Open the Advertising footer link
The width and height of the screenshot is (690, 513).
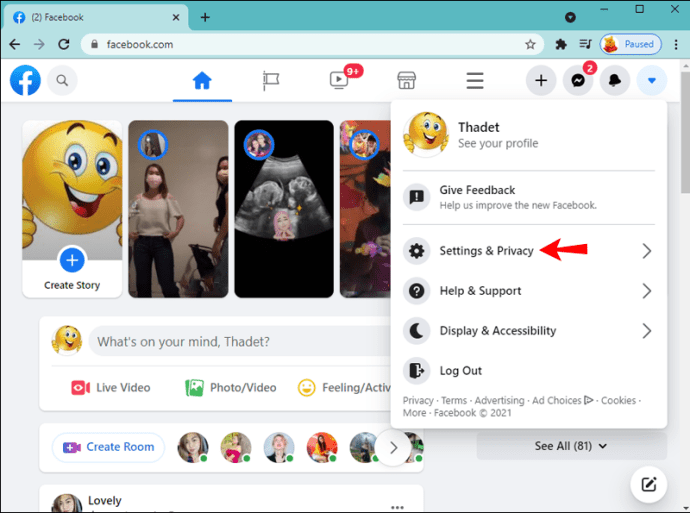(x=499, y=400)
